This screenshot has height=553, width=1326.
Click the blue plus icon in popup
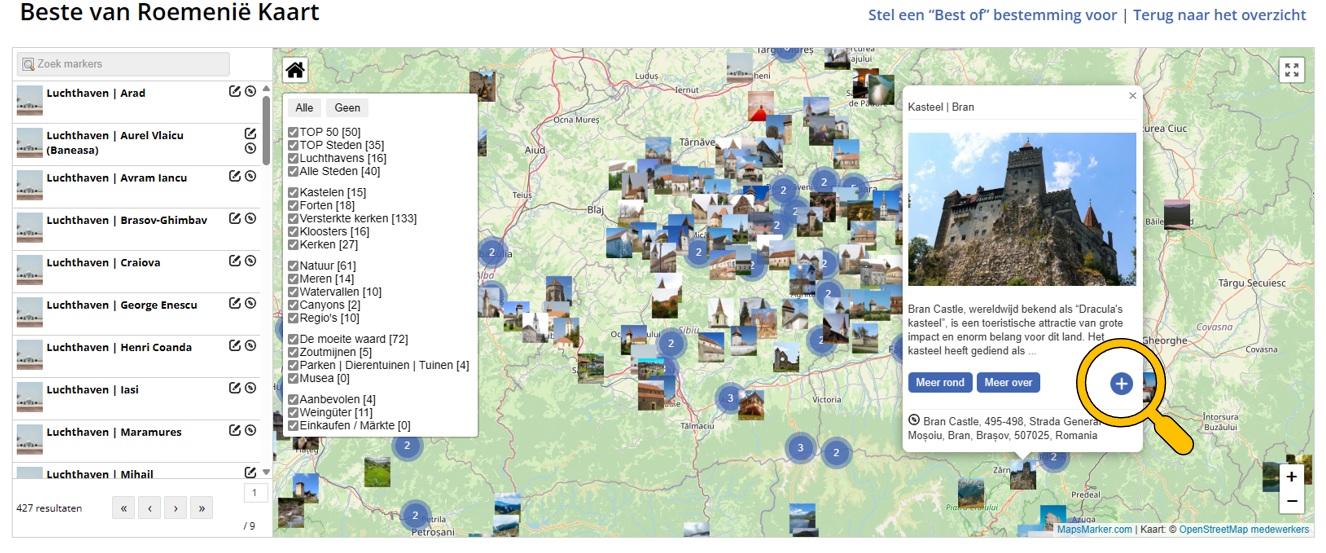[1121, 383]
